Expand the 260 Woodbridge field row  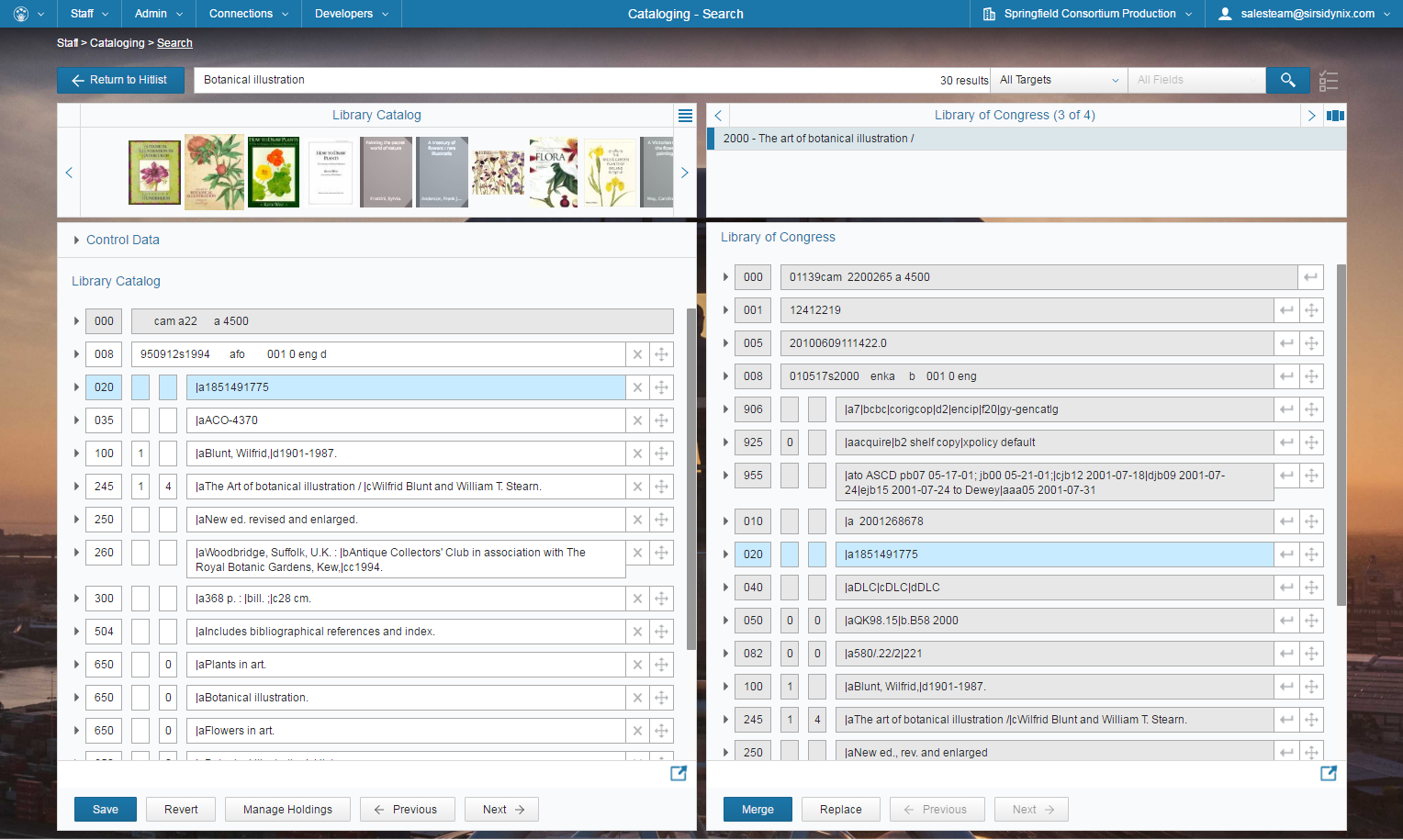click(x=76, y=553)
